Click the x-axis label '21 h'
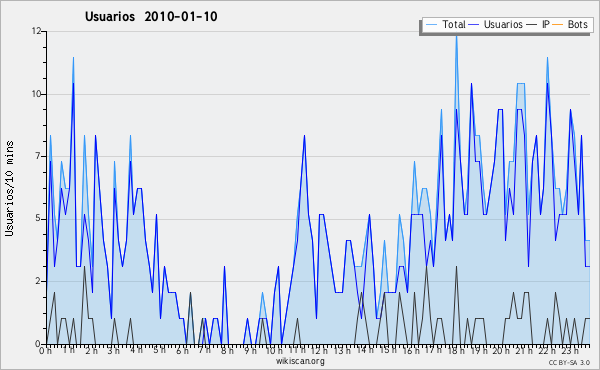This screenshot has width=600, height=370. [x=524, y=350]
